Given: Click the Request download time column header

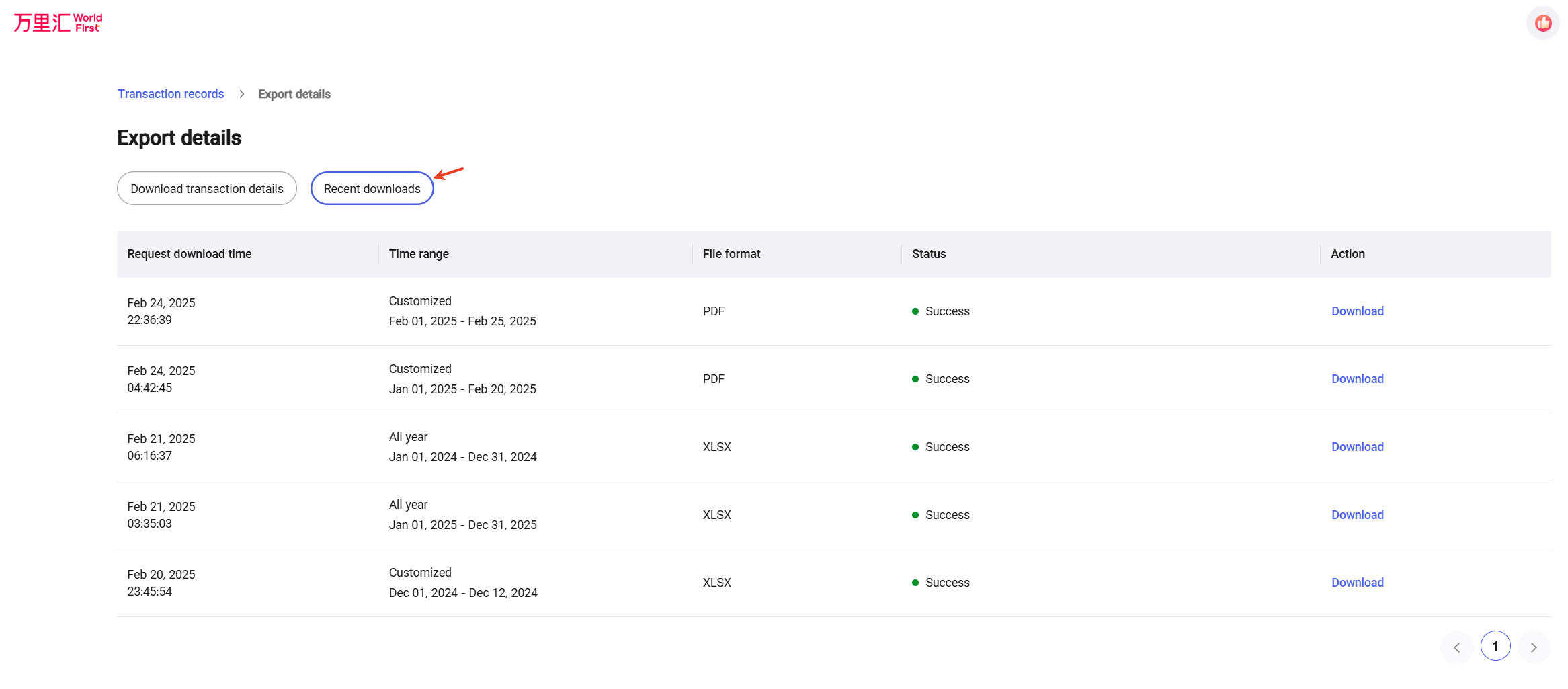Looking at the screenshot, I should (x=189, y=253).
